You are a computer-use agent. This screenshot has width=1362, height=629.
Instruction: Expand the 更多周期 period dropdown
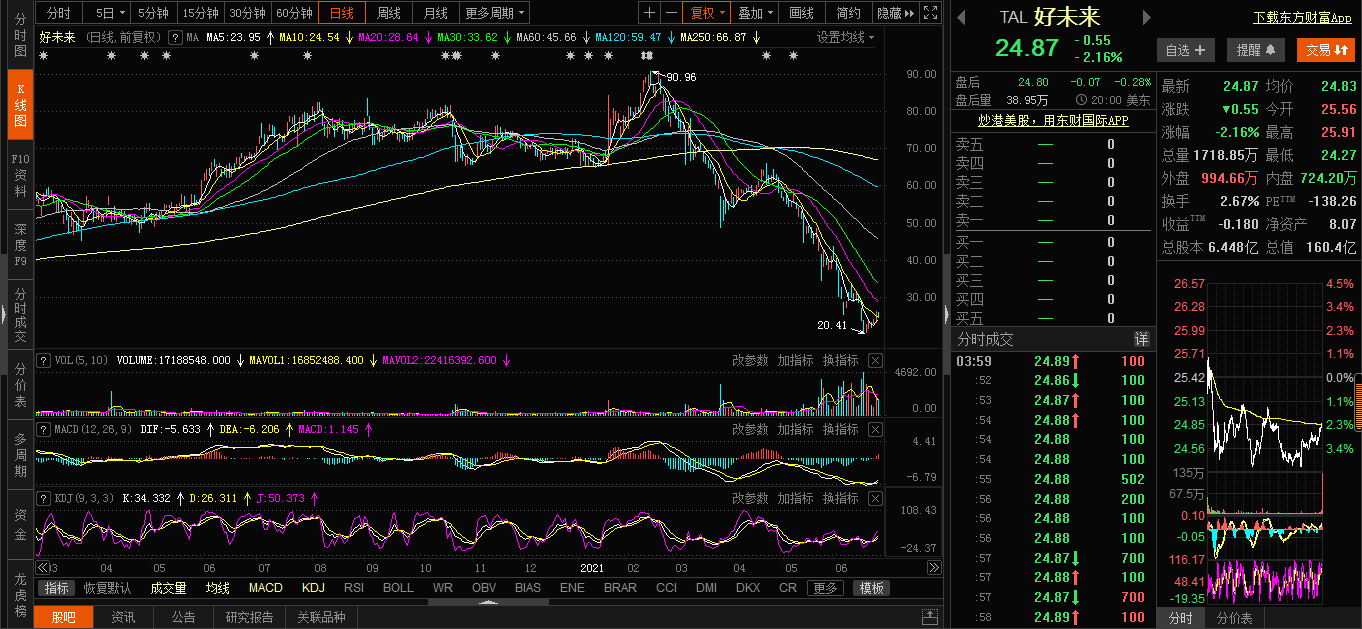tap(495, 13)
